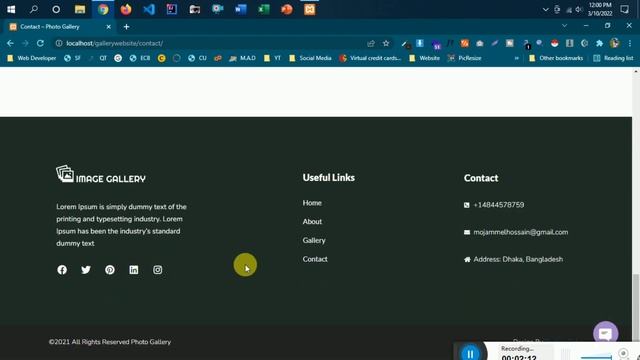Open the Chrome extensions puzzle icon
This screenshot has width=640, height=360.
(599, 43)
